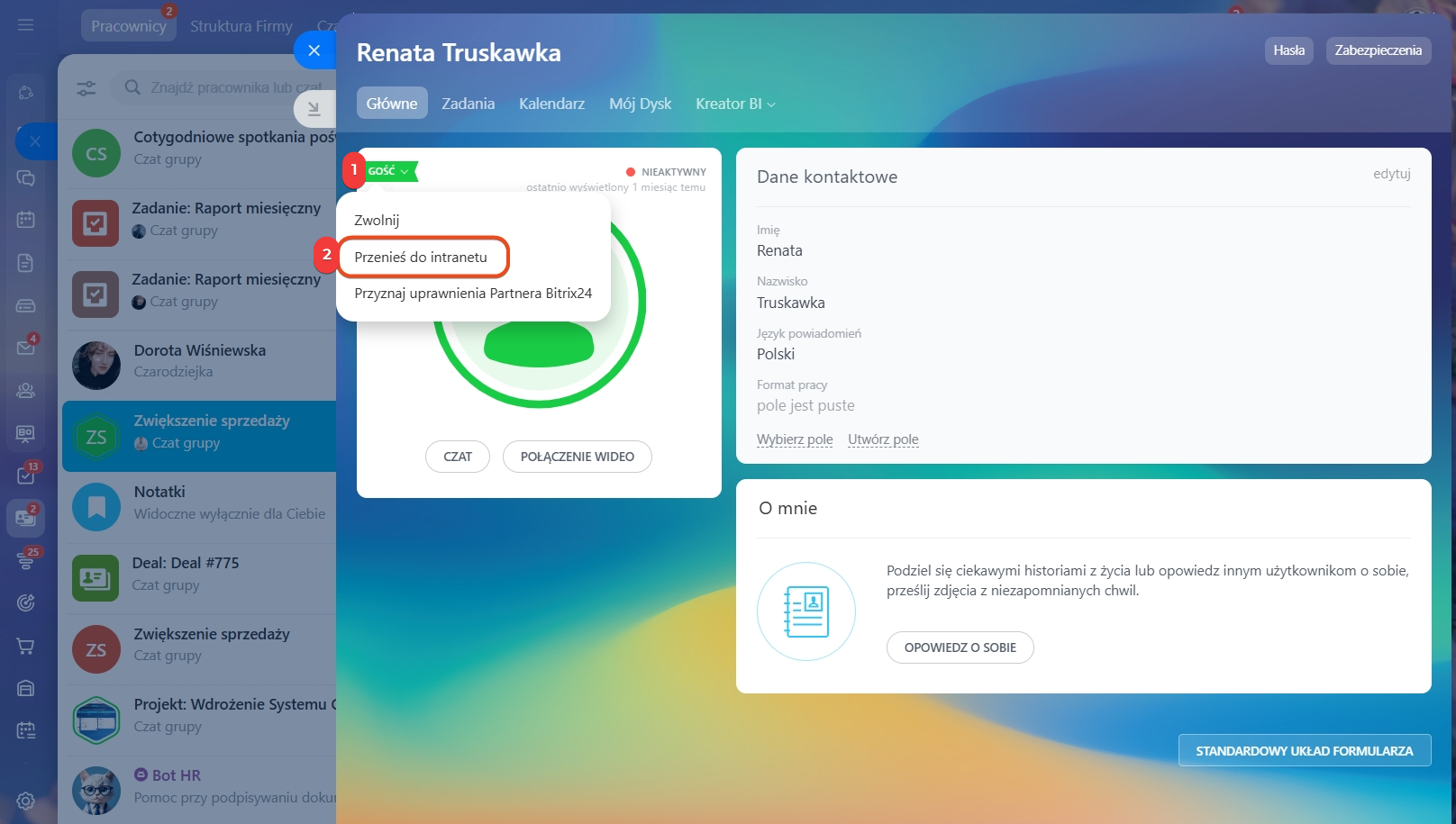Open the Deal: Deal #775 chat
Viewport: 1456px width, 824px height.
198,578
